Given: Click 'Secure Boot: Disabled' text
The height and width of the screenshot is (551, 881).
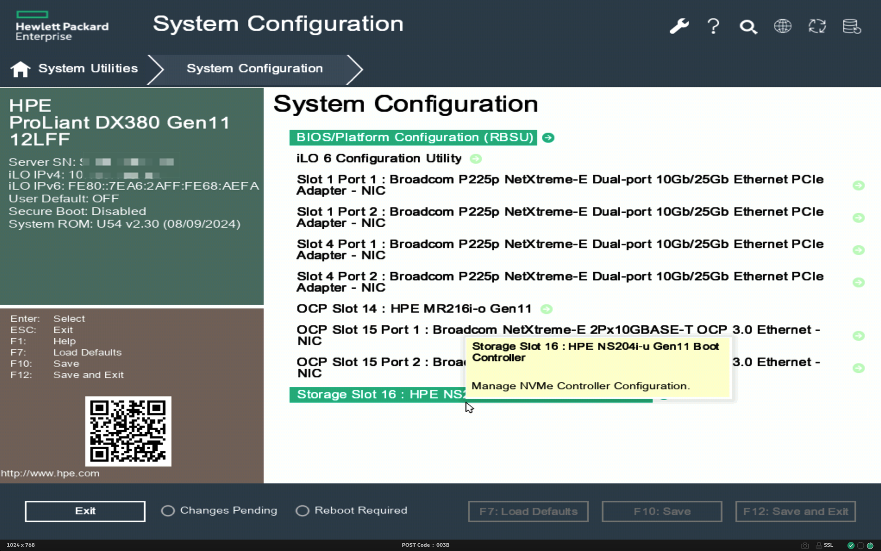Looking at the screenshot, I should [x=77, y=212].
